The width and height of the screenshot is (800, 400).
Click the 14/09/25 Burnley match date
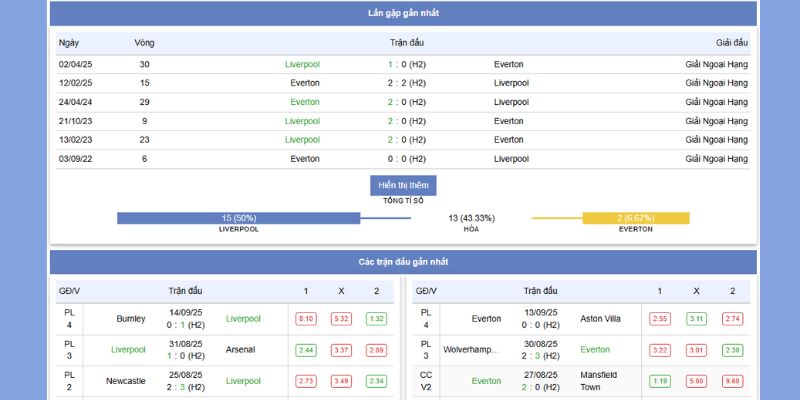pyautogui.click(x=186, y=313)
